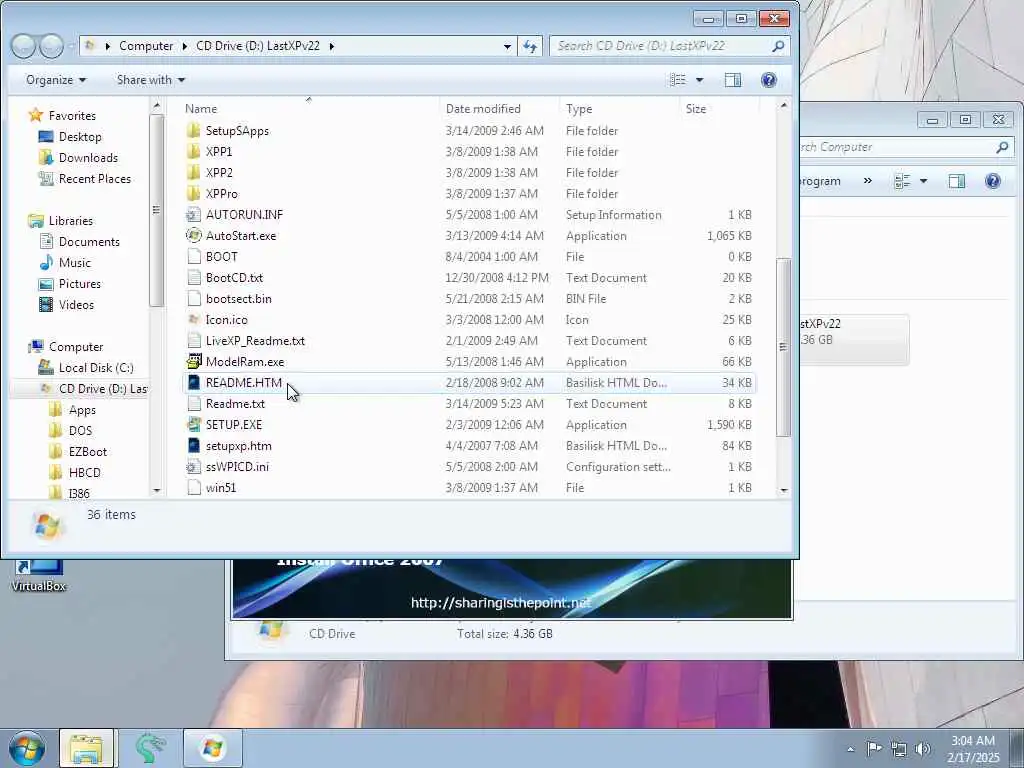1024x768 pixels.
Task: Select the HBCD folder in navigation tree
Action: 84,472
